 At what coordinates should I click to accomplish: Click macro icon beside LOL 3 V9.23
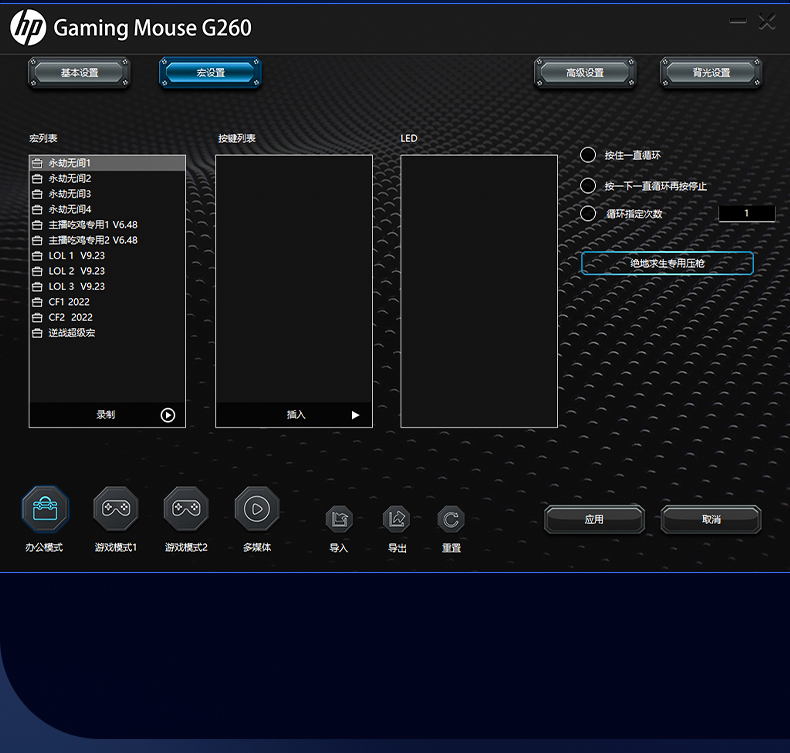point(37,287)
